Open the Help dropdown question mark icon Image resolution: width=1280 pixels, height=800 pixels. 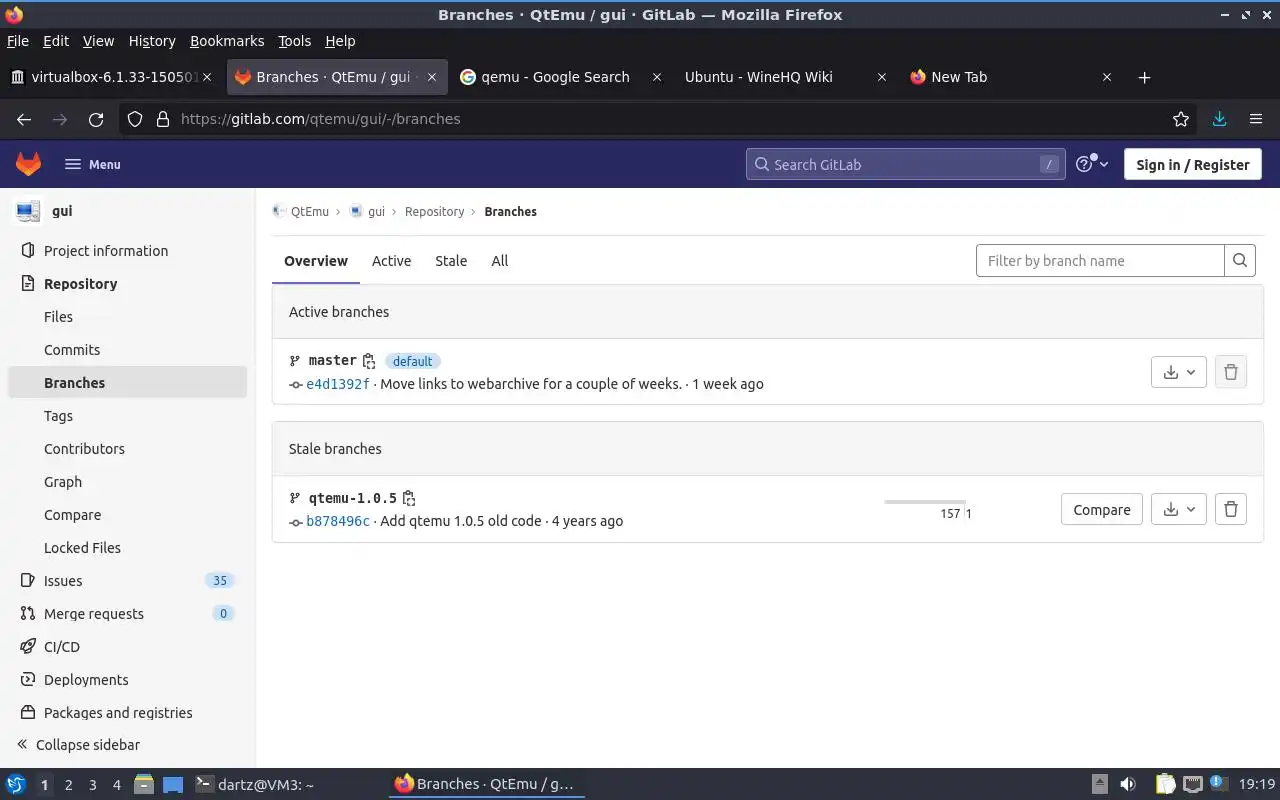click(1092, 164)
